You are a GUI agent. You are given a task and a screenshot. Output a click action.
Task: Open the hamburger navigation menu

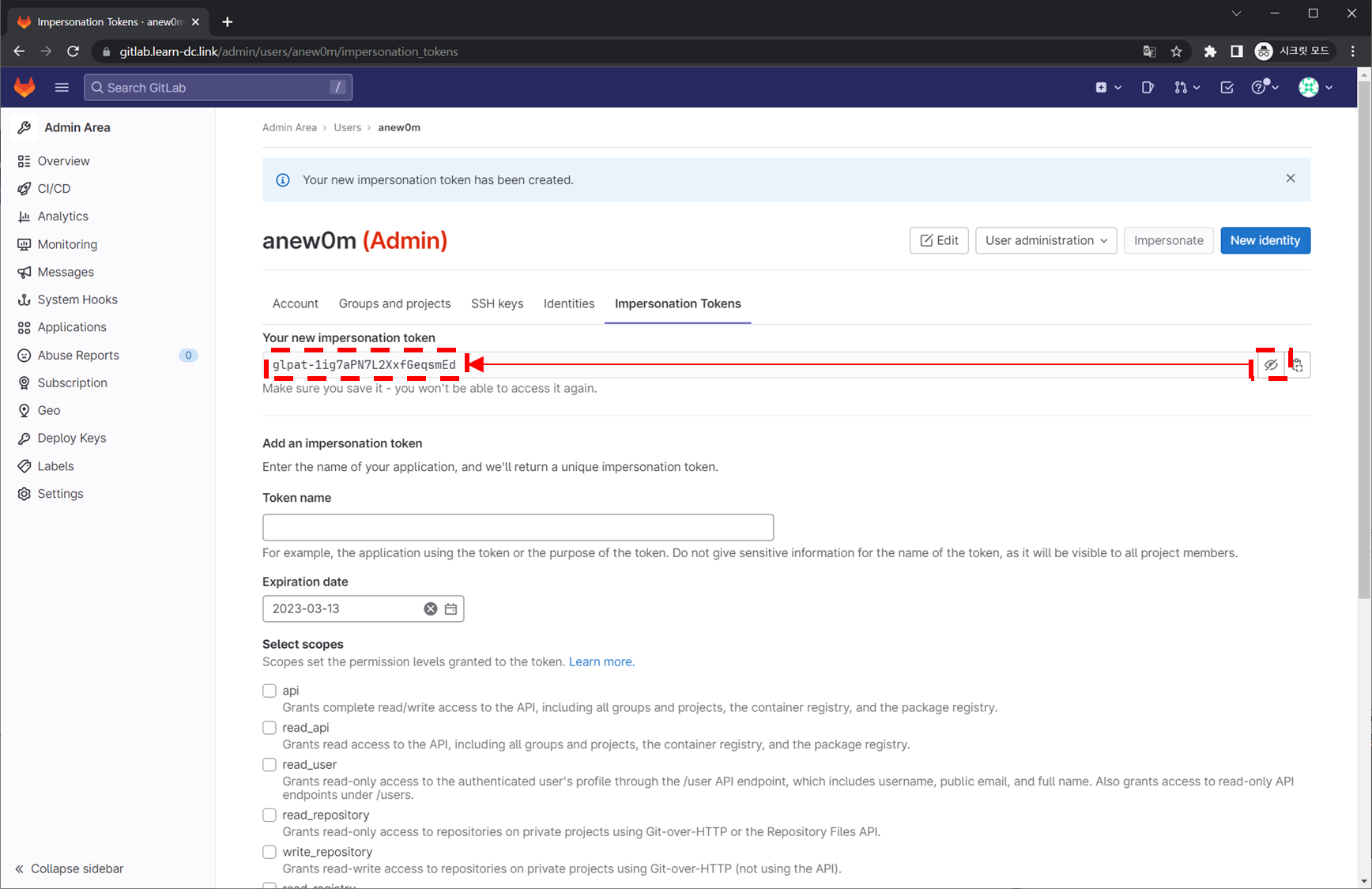[x=62, y=87]
